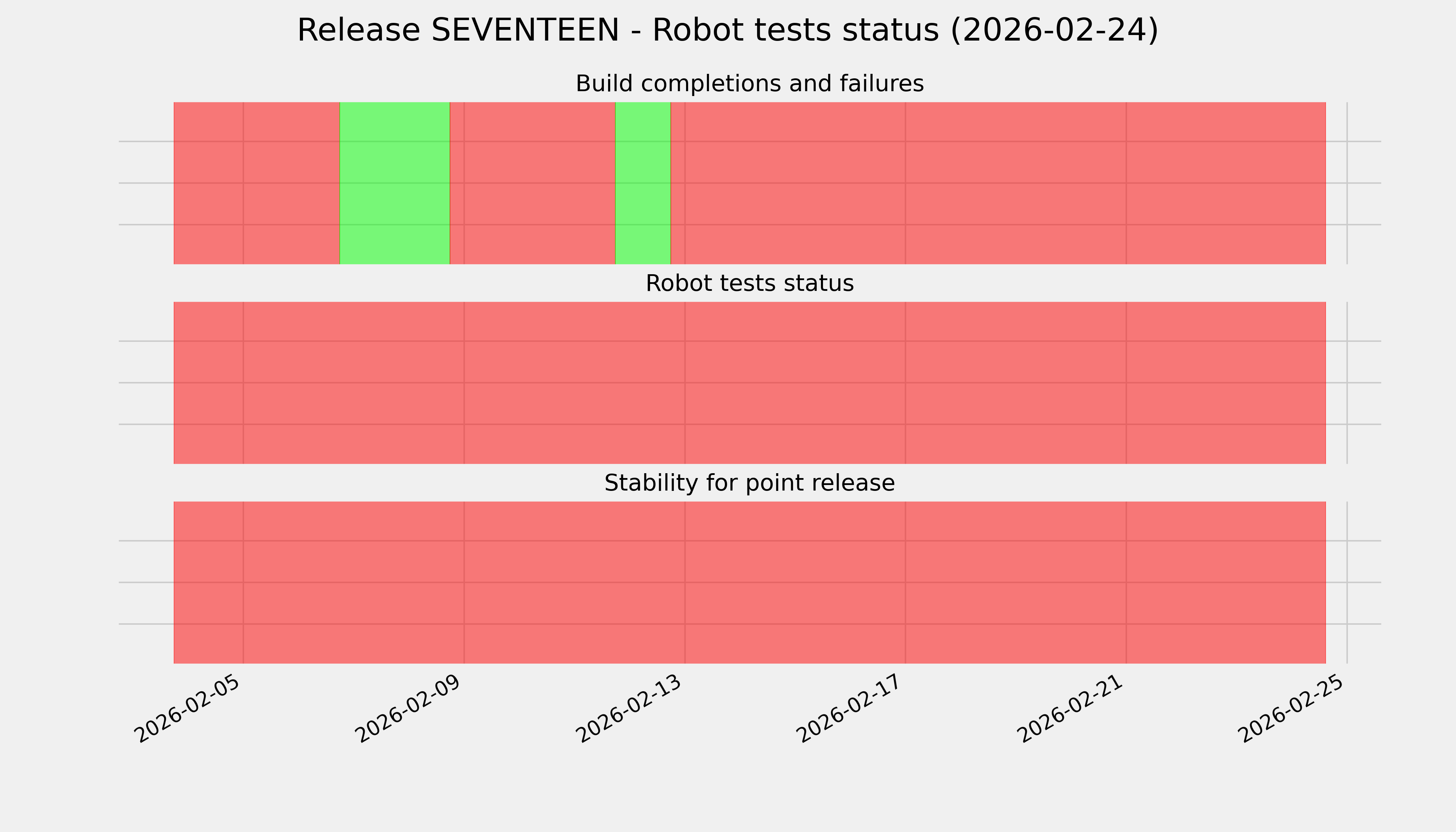Image resolution: width=1456 pixels, height=832 pixels.
Task: Click the first red segment in Build chart
Action: [257, 183]
